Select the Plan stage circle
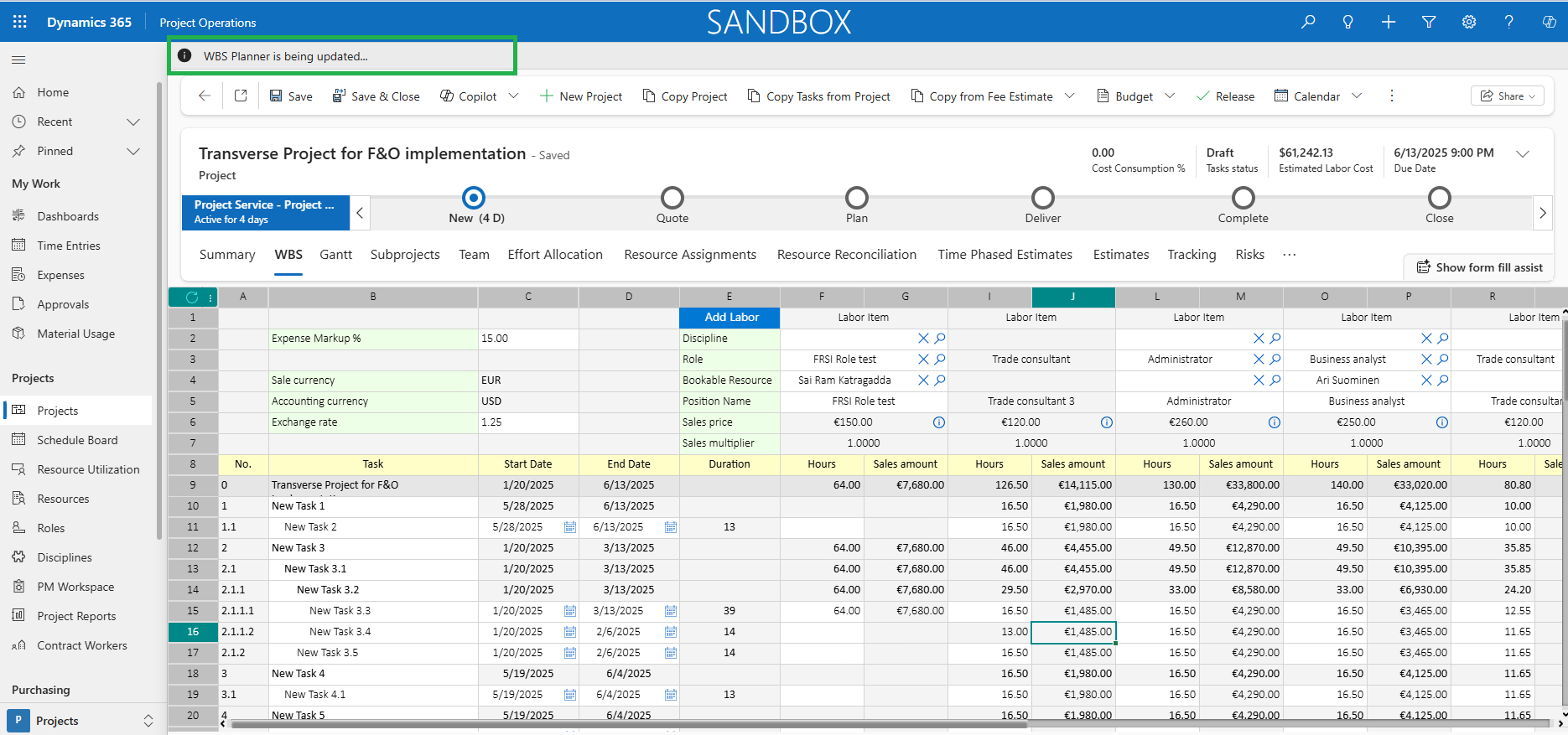 pyautogui.click(x=857, y=198)
